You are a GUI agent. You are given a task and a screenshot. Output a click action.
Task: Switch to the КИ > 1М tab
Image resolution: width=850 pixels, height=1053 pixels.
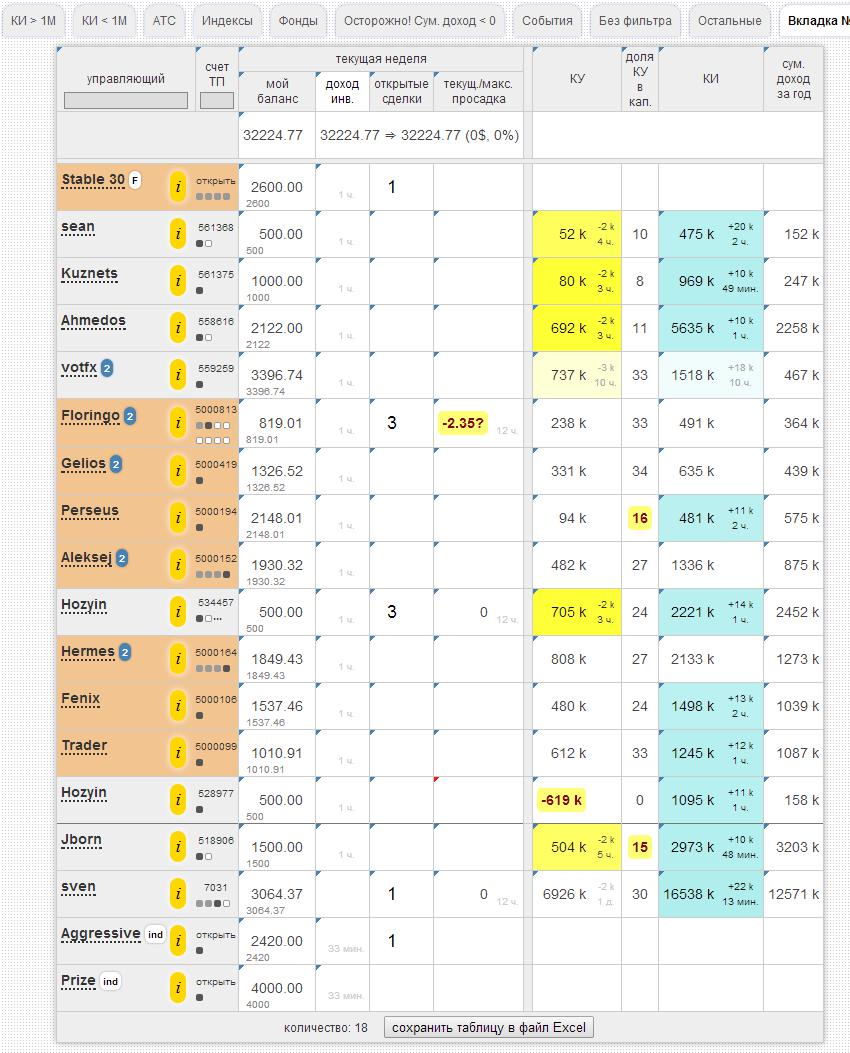(34, 21)
